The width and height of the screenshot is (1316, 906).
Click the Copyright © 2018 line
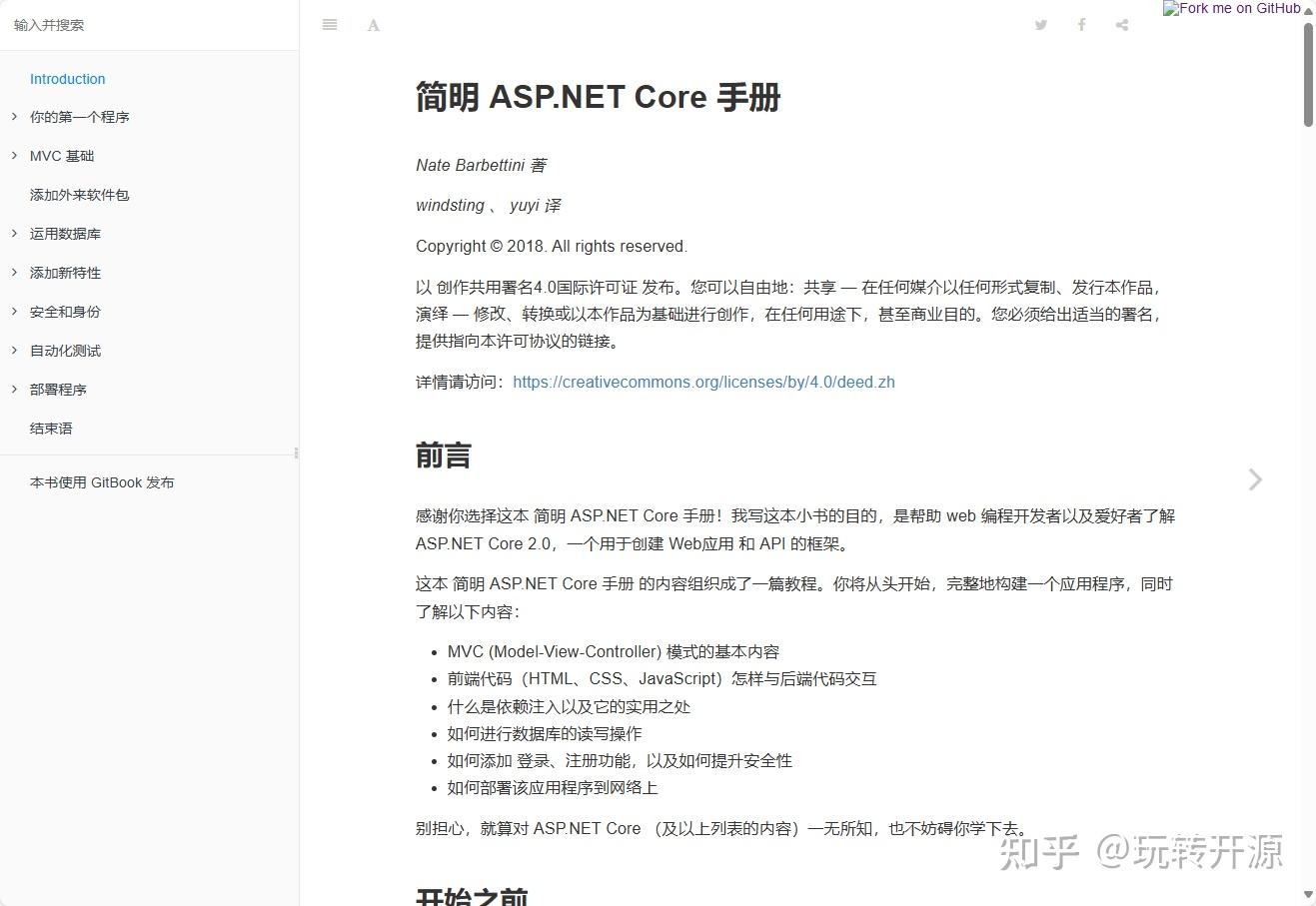click(x=552, y=246)
